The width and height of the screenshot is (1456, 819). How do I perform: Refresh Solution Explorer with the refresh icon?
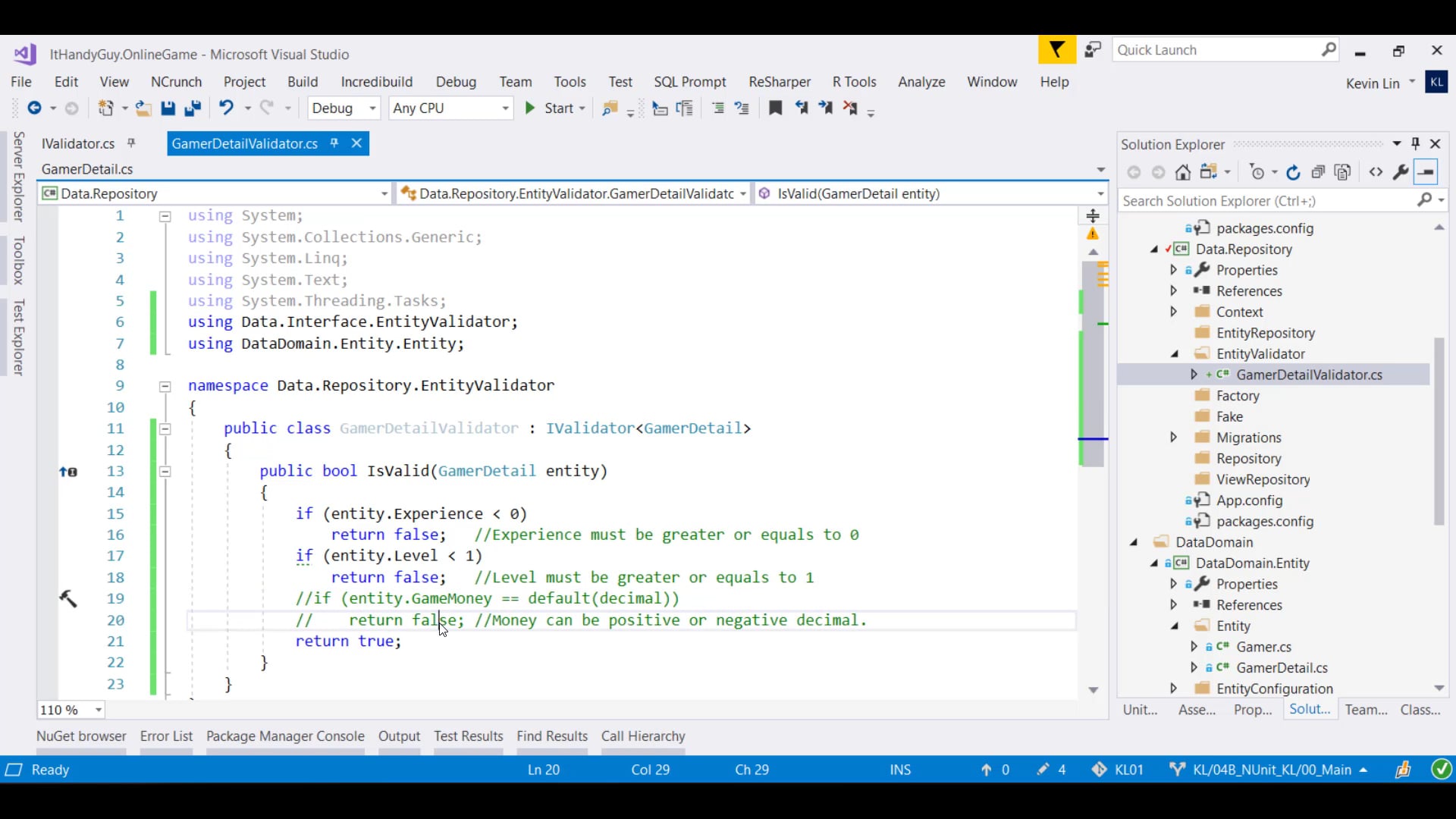pos(1293,173)
